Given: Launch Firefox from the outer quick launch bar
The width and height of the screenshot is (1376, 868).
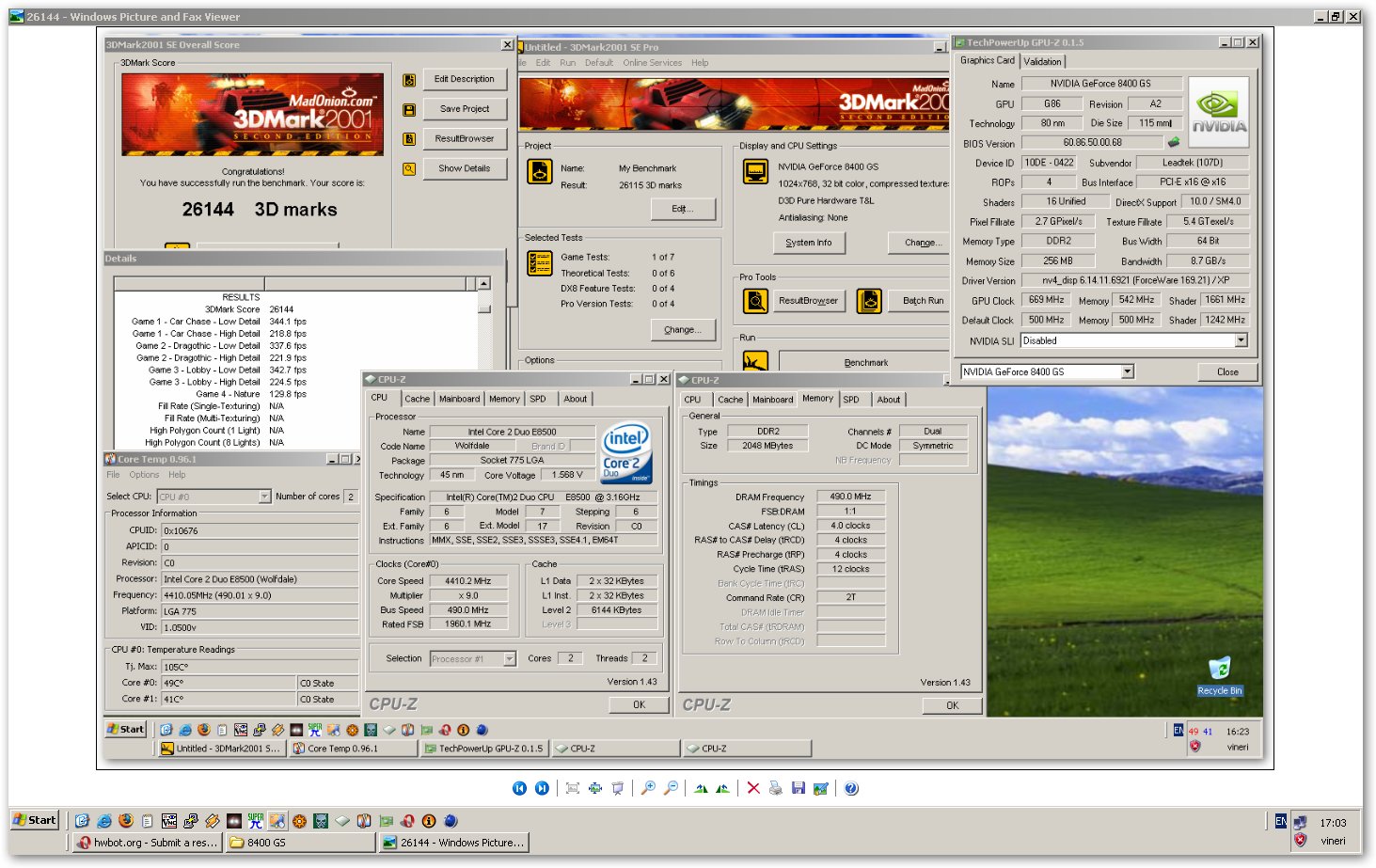Looking at the screenshot, I should [126, 821].
